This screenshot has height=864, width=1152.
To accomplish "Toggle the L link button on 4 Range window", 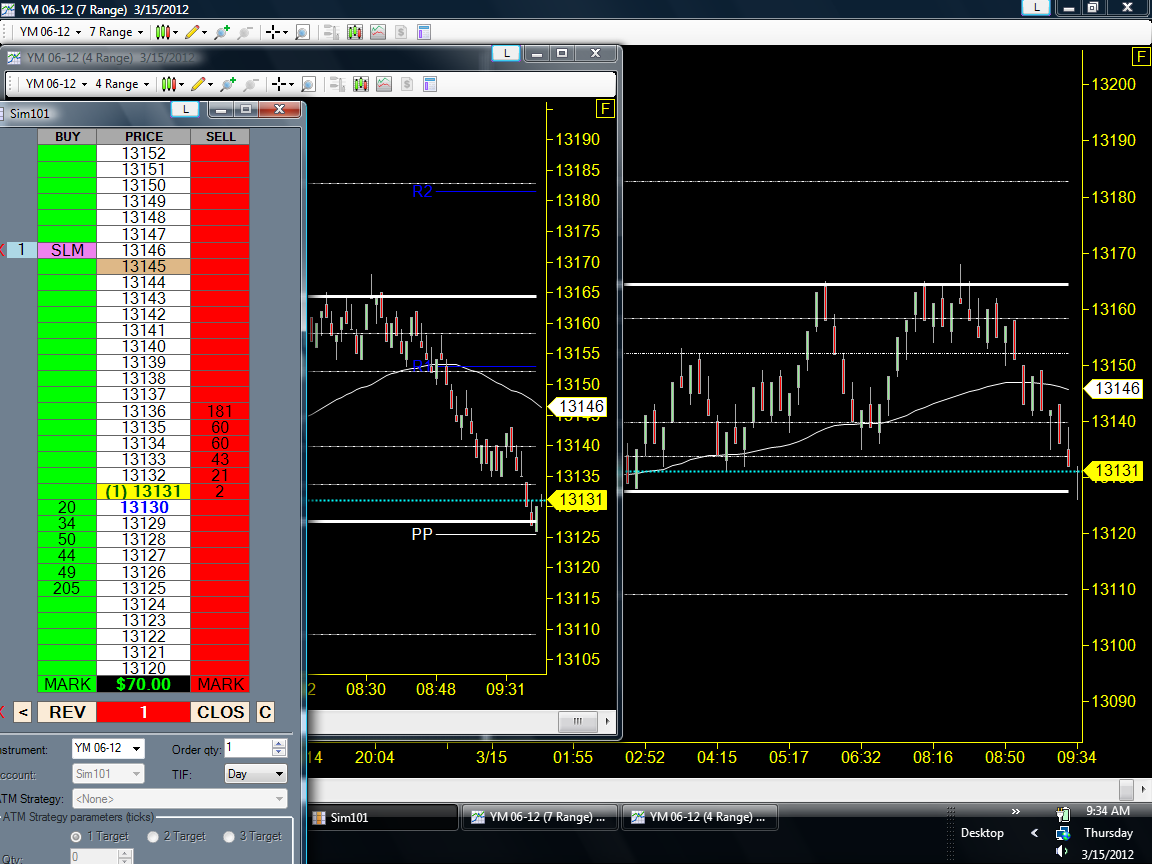I will [506, 53].
